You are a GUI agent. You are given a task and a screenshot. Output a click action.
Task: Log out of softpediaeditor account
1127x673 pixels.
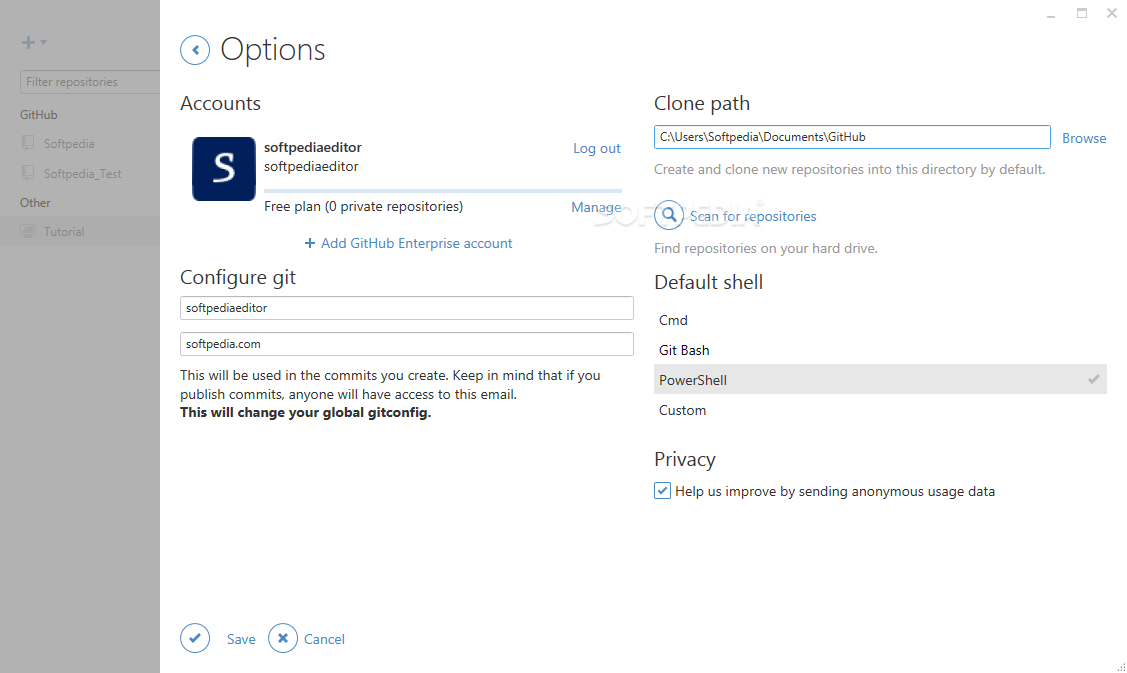tap(597, 148)
